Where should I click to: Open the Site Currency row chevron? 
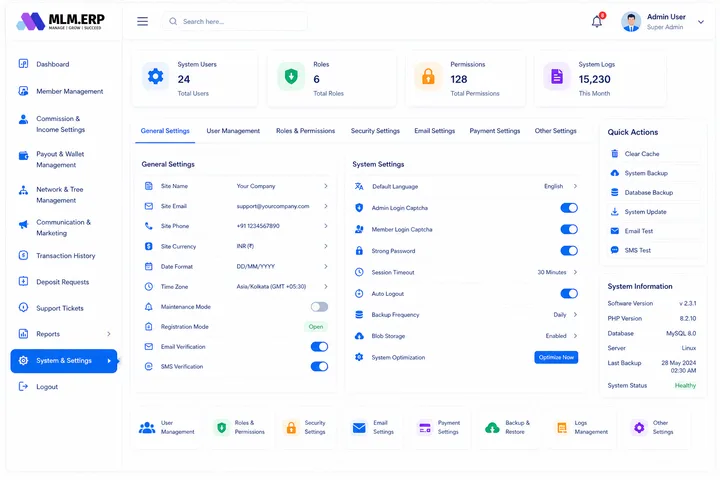click(x=326, y=246)
